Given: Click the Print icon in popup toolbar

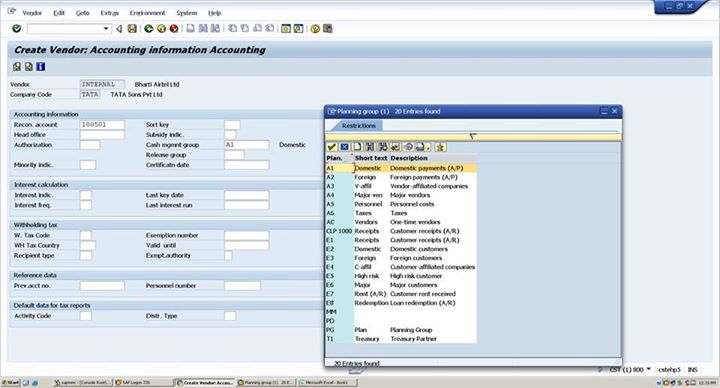Looking at the screenshot, I should point(420,147).
